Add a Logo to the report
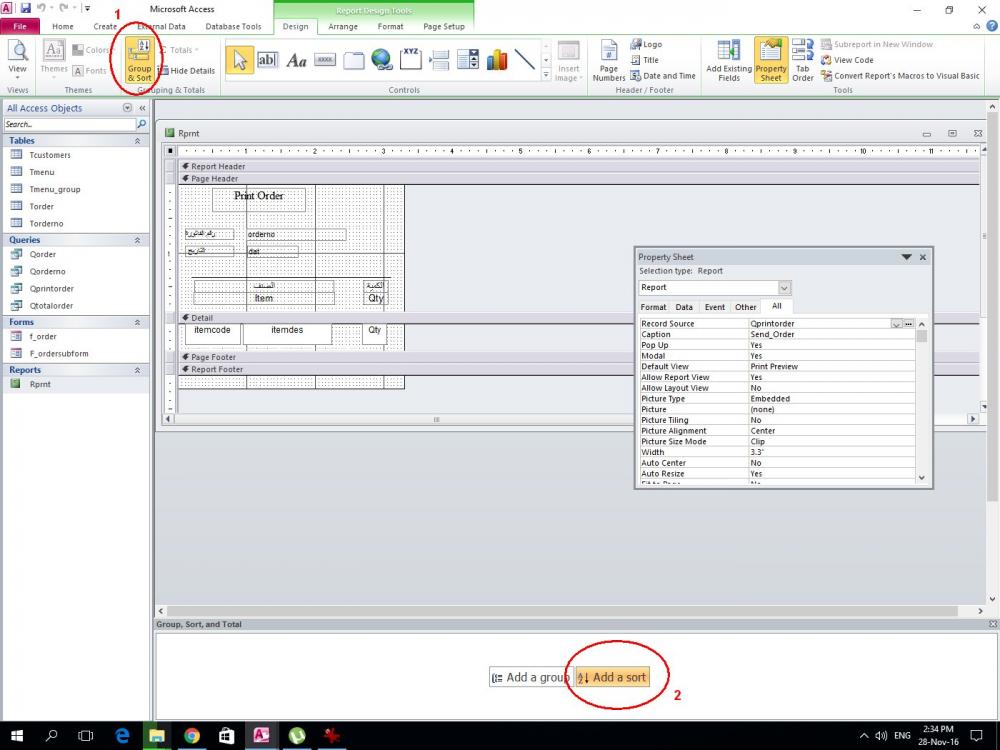Image resolution: width=1000 pixels, height=750 pixels. 646,44
